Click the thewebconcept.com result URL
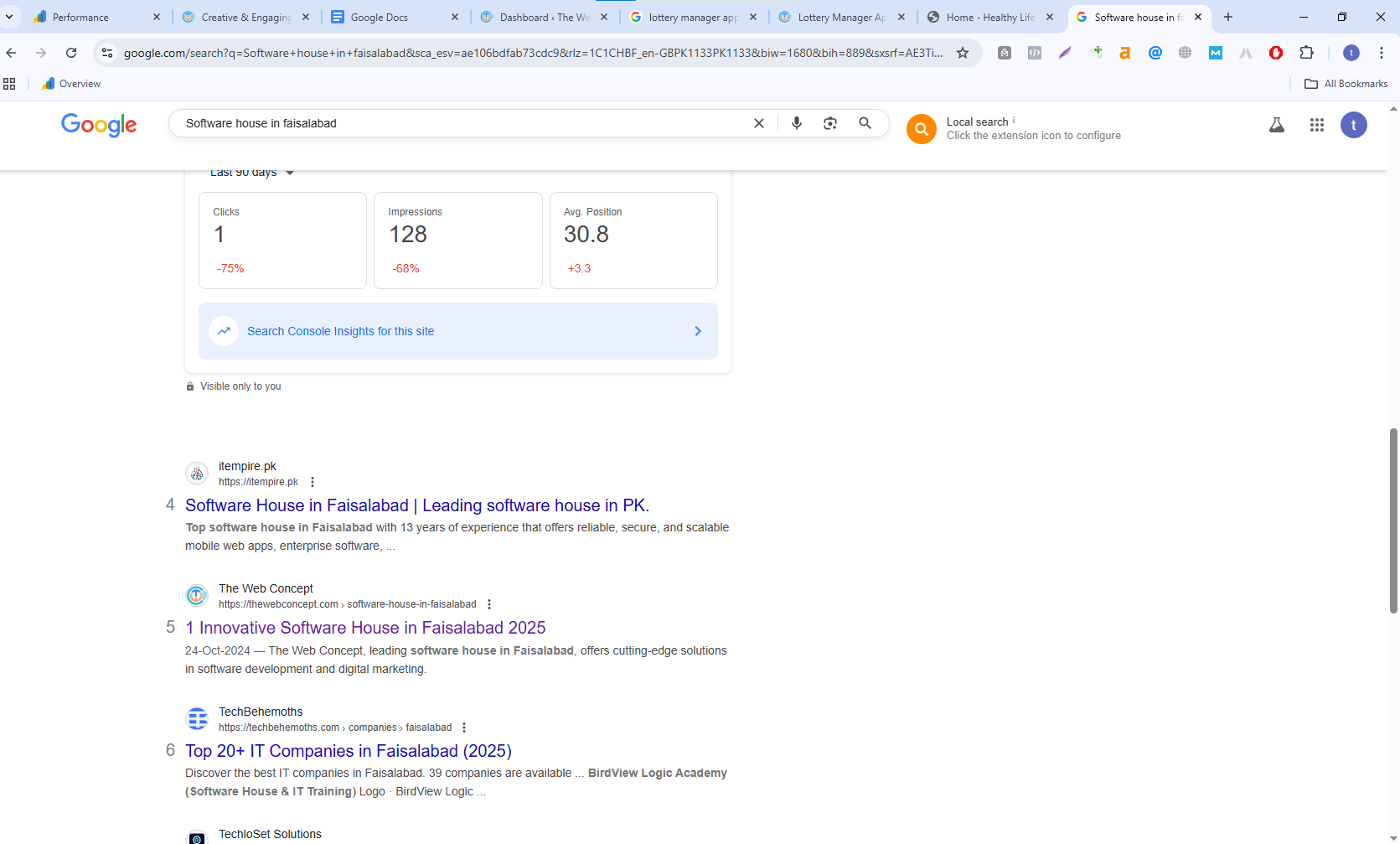The image size is (1400, 844). 348,604
